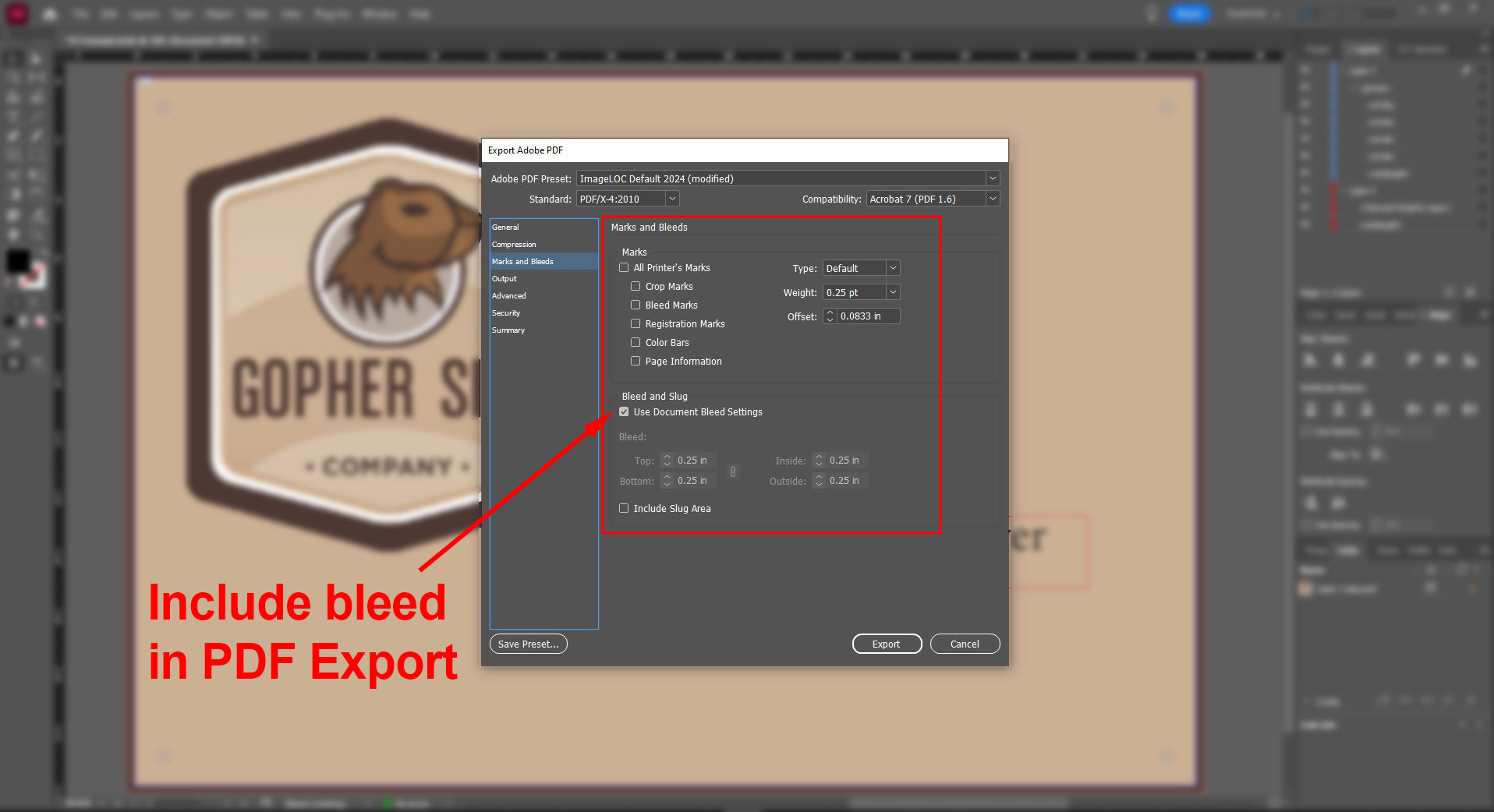The image size is (1494, 812).
Task: Click the Bottom bleed value field
Action: tap(696, 481)
